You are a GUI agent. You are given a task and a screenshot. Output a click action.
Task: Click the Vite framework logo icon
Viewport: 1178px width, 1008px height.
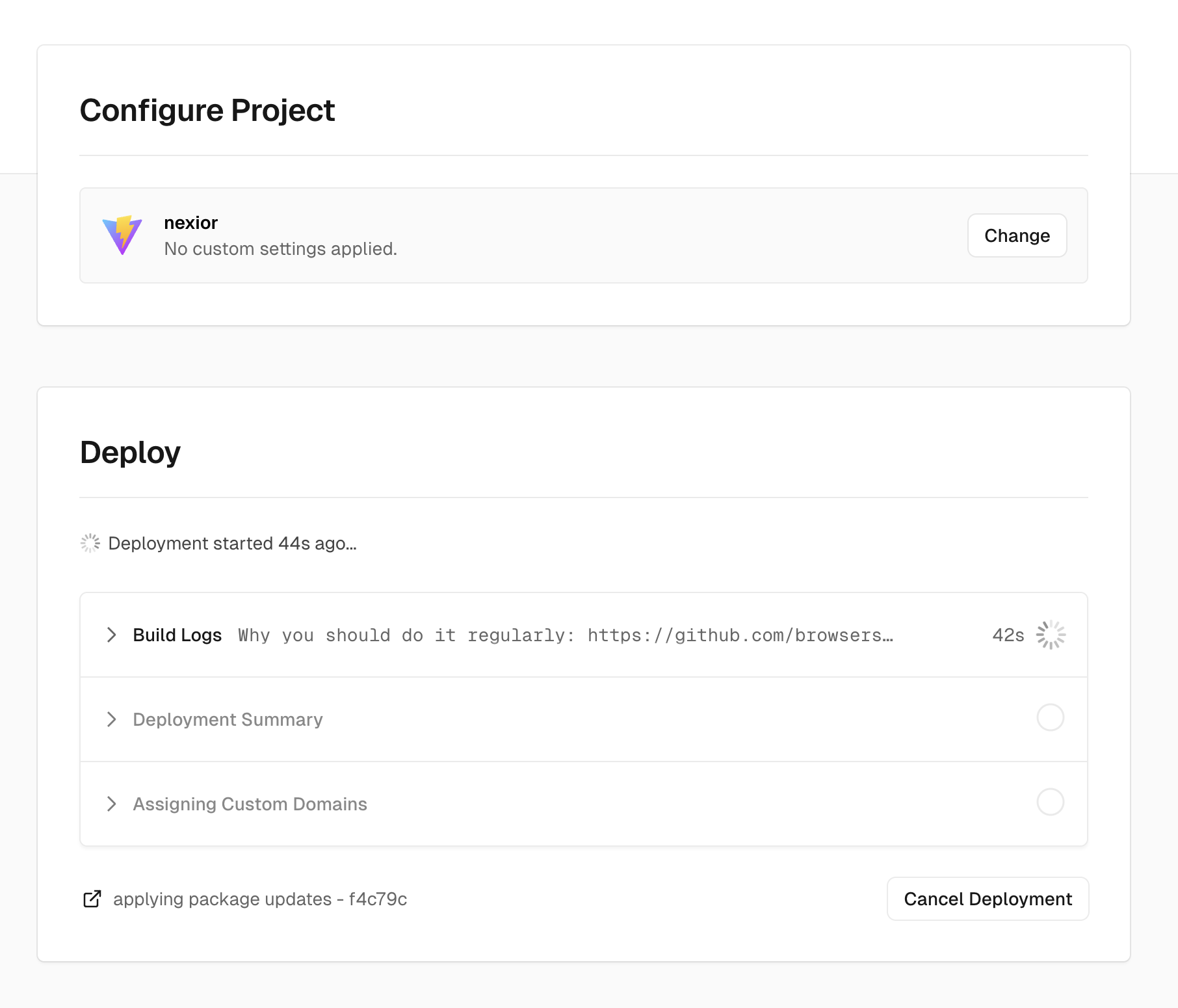coord(122,235)
